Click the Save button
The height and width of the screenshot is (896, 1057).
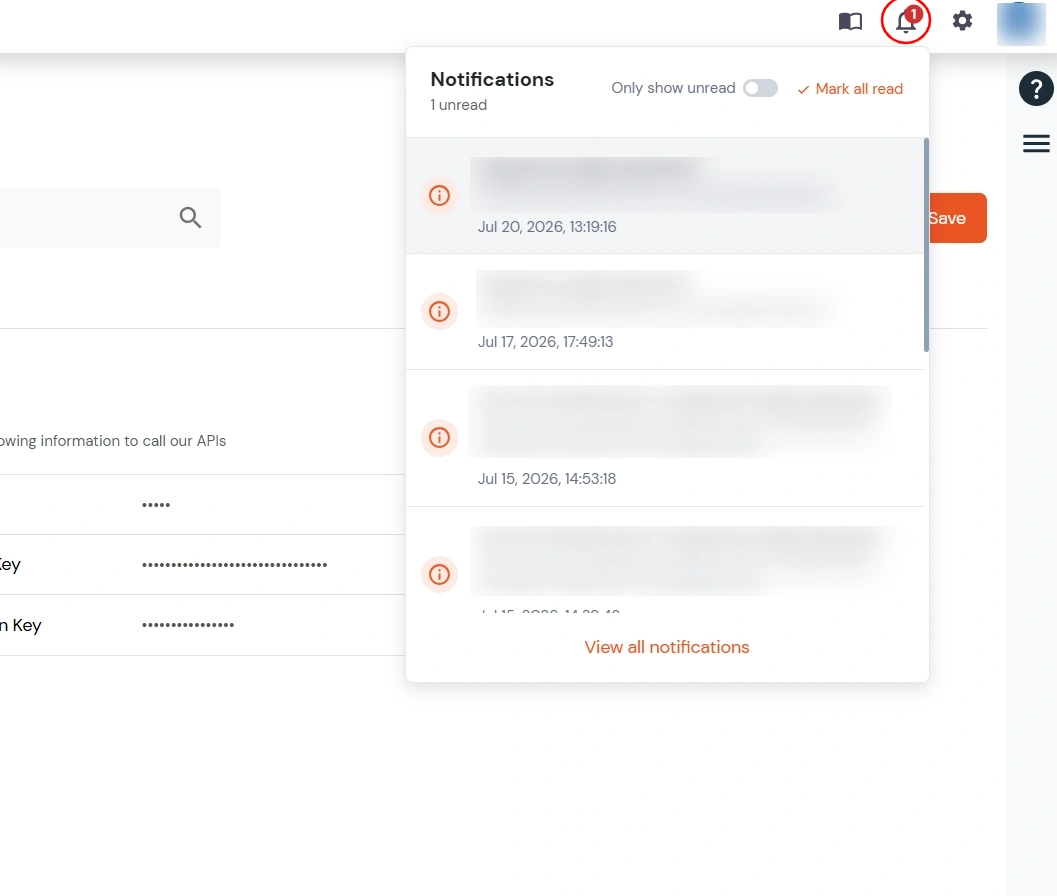[x=957, y=218]
